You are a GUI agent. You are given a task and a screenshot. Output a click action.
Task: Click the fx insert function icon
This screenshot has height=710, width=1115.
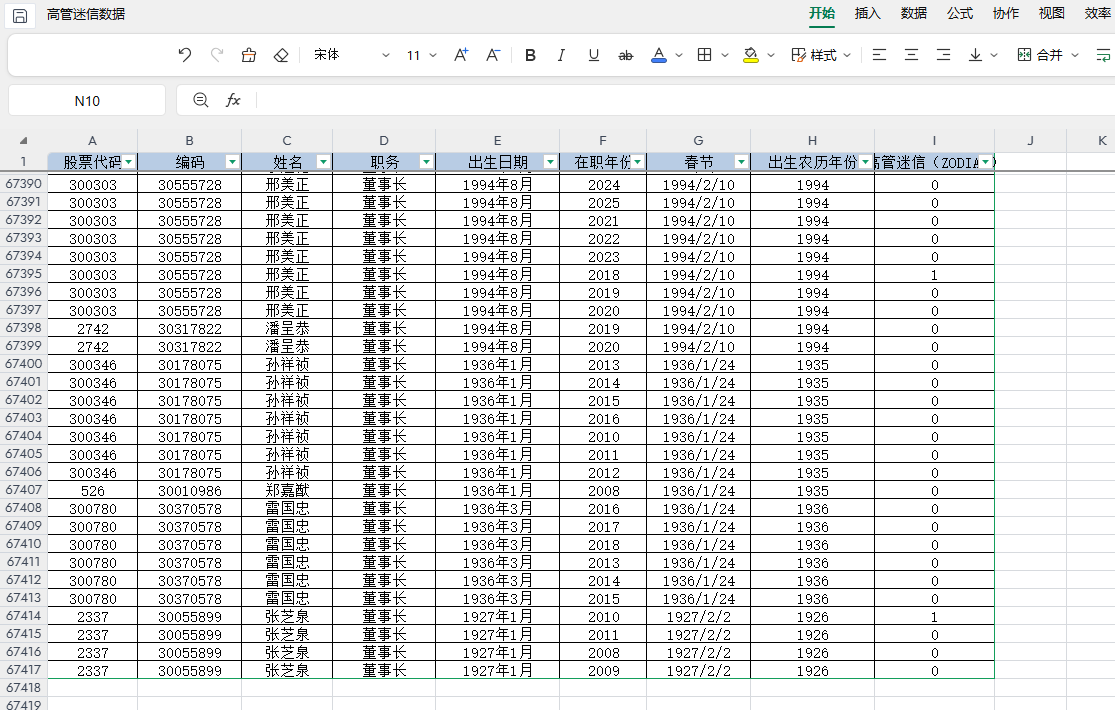[233, 100]
